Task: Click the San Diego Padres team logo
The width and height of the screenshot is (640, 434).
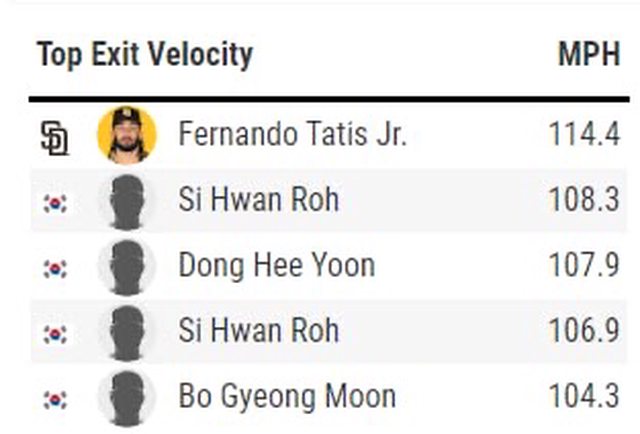Action: click(x=54, y=137)
